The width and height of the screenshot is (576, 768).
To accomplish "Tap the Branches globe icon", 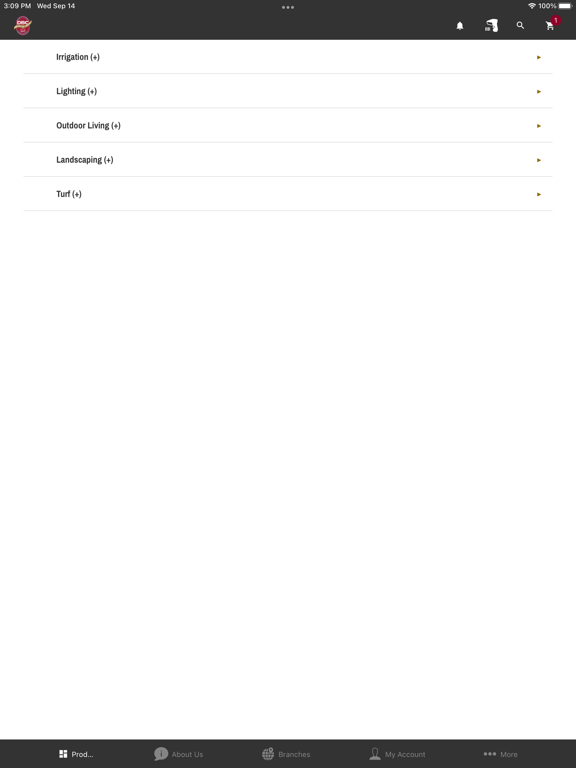I will (268, 754).
